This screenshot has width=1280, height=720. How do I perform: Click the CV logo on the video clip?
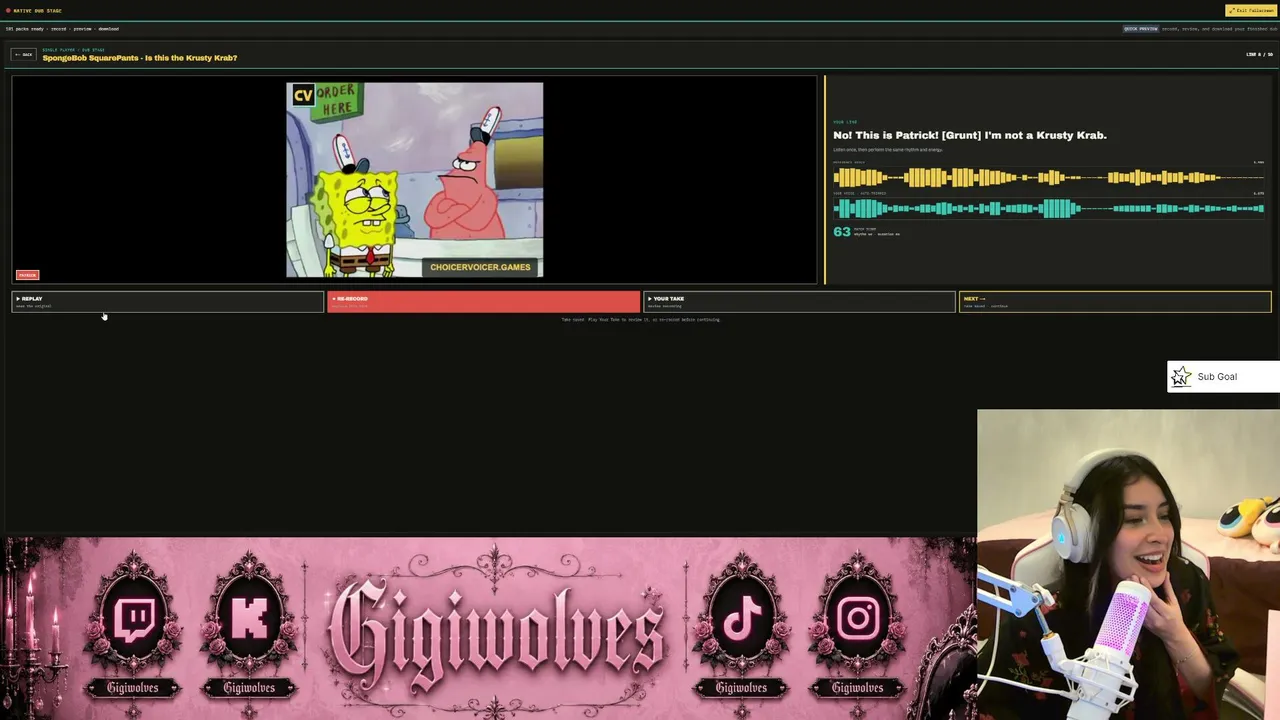(303, 95)
